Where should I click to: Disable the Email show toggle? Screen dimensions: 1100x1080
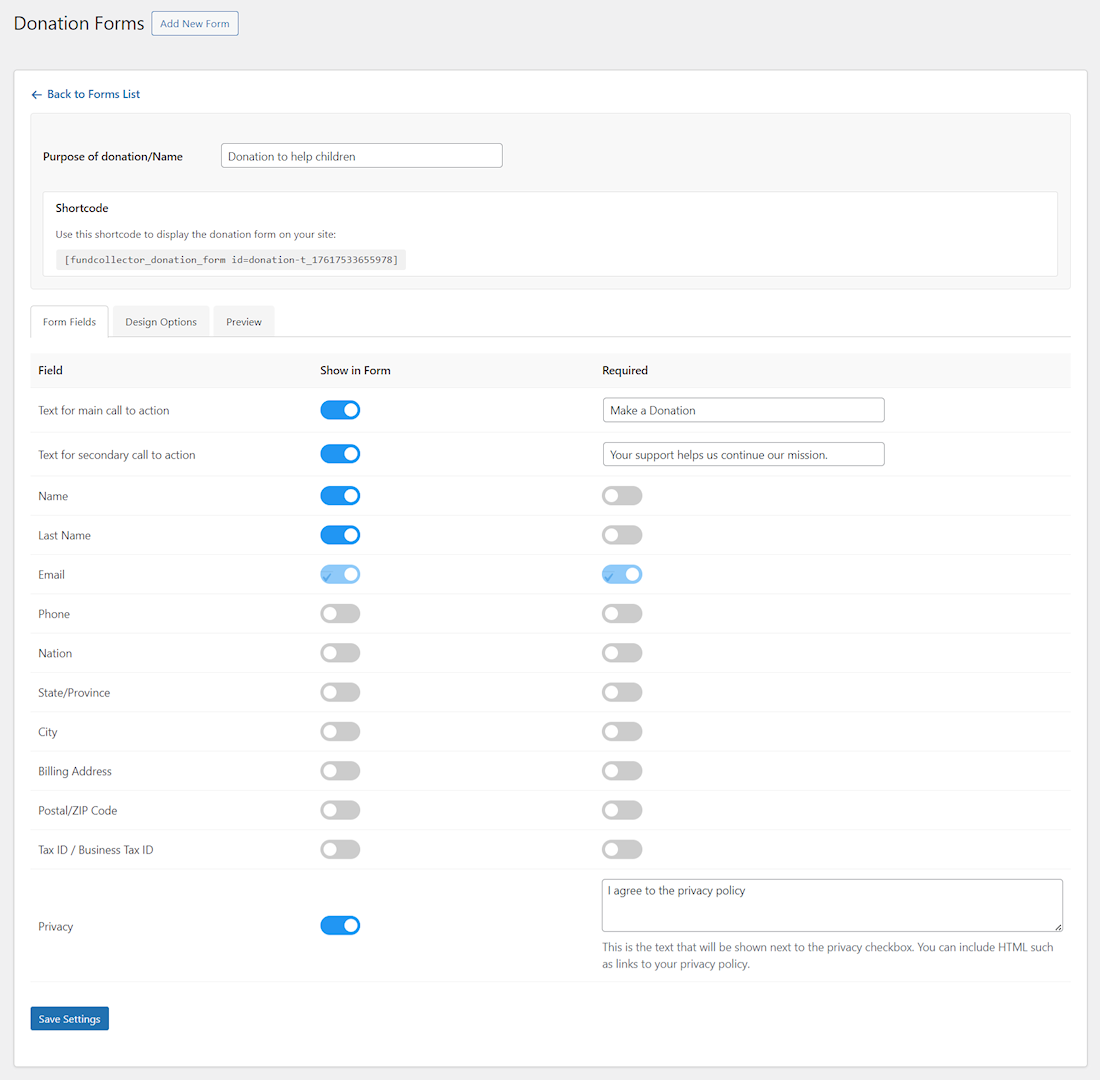click(x=340, y=574)
